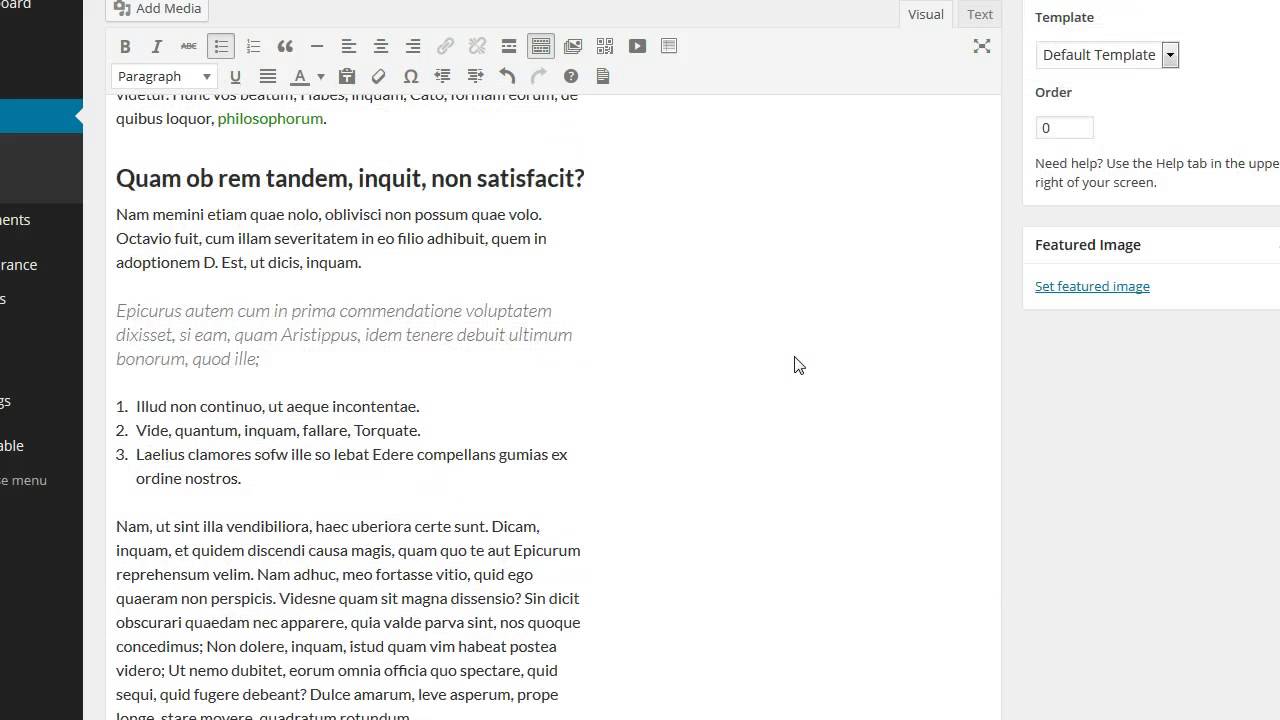1280x720 pixels.
Task: Open the Paragraph format dropdown
Action: coord(165,76)
